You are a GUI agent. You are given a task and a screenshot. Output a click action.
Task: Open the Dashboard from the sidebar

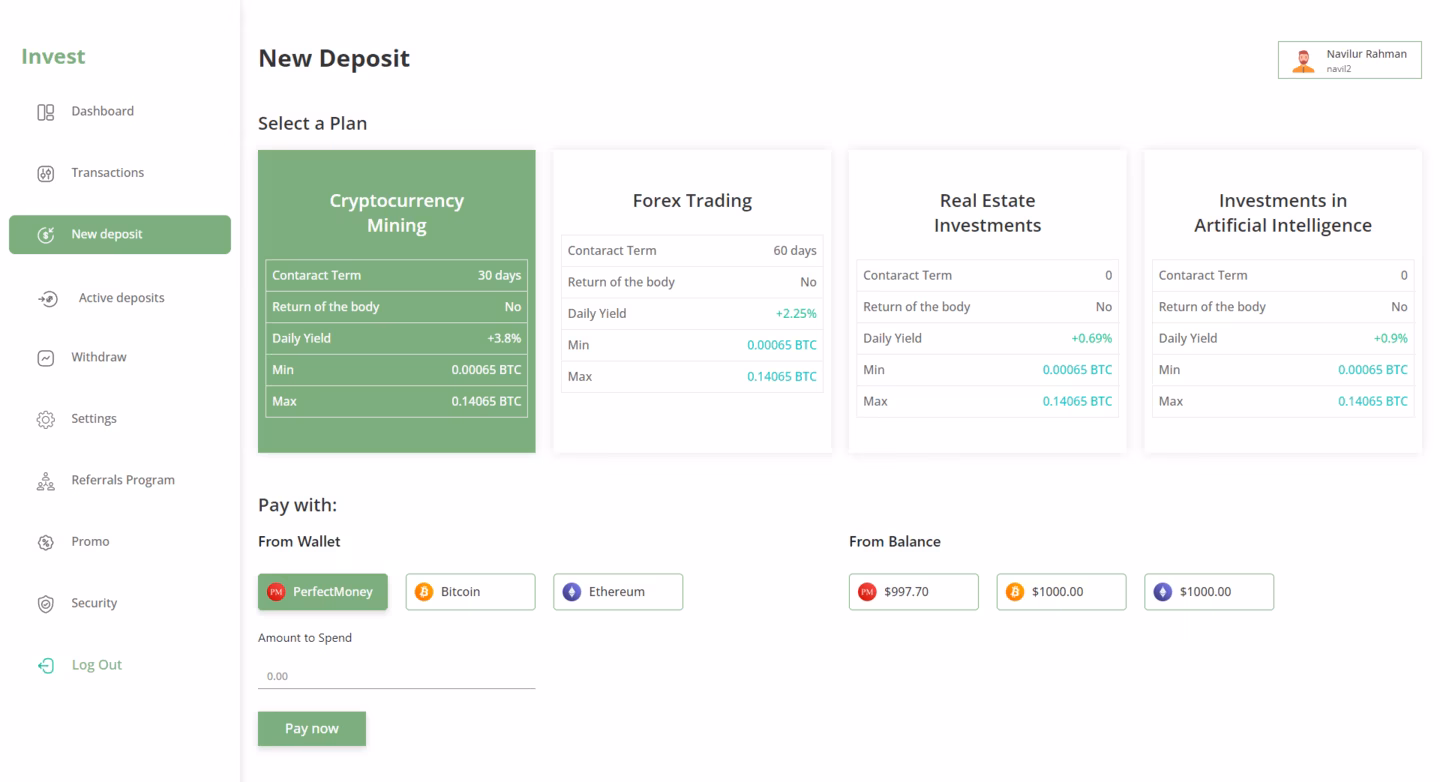click(44, 111)
